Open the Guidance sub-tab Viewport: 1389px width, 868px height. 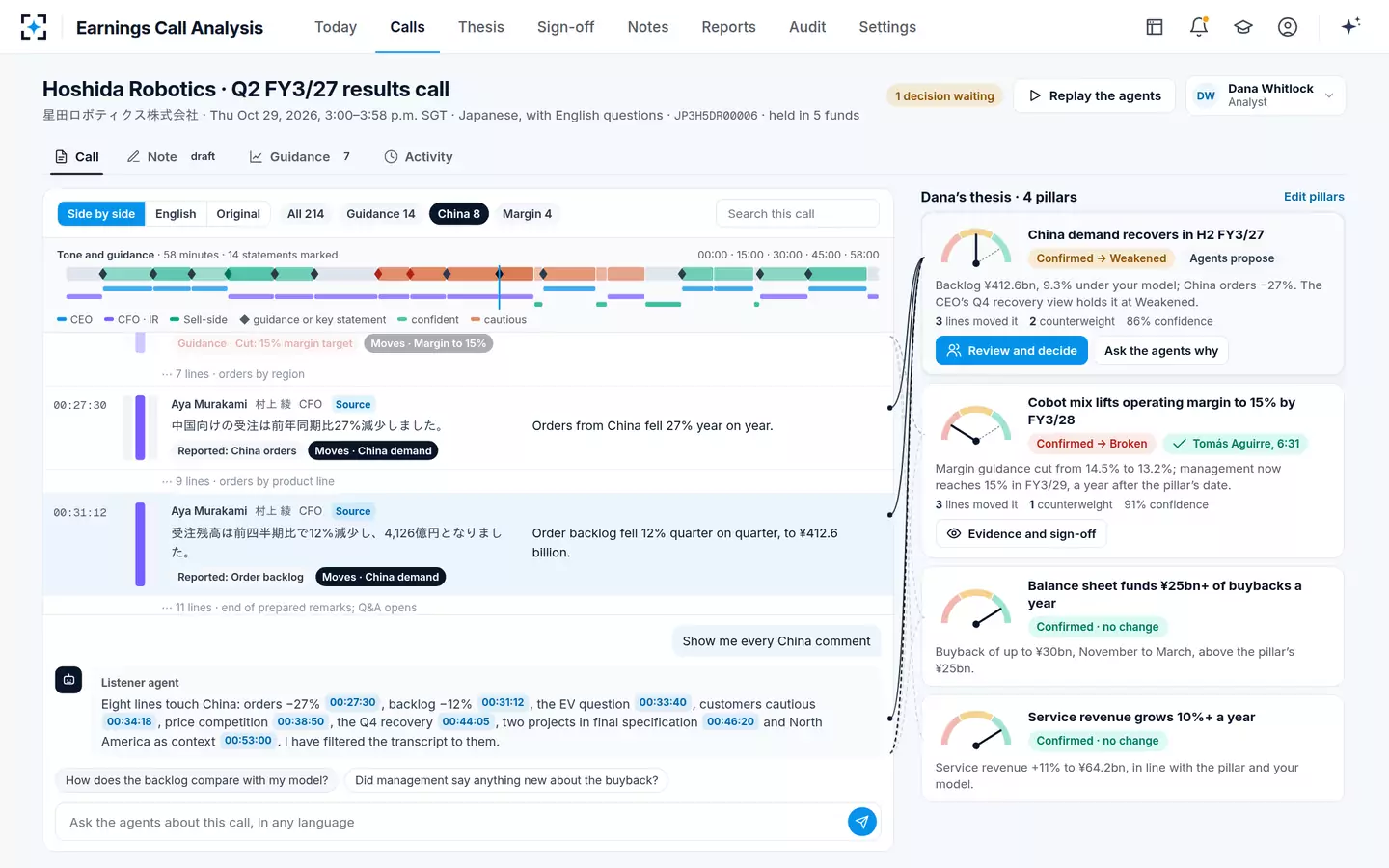(299, 157)
